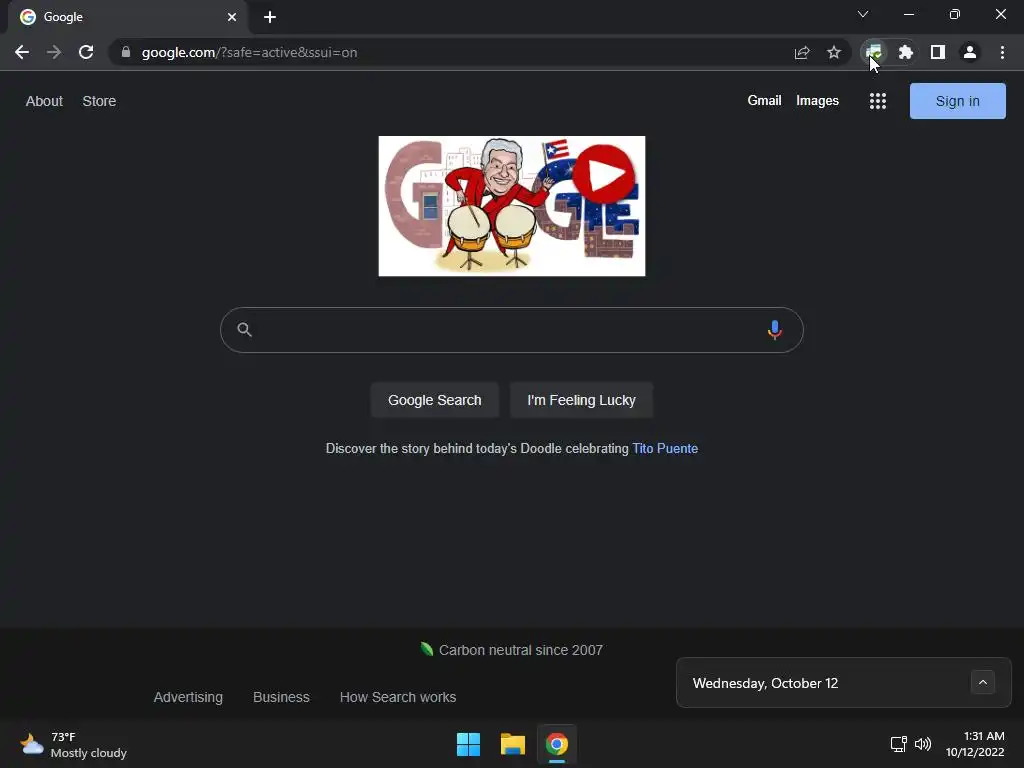Click the Google Search button
This screenshot has width=1024, height=768.
click(x=434, y=400)
